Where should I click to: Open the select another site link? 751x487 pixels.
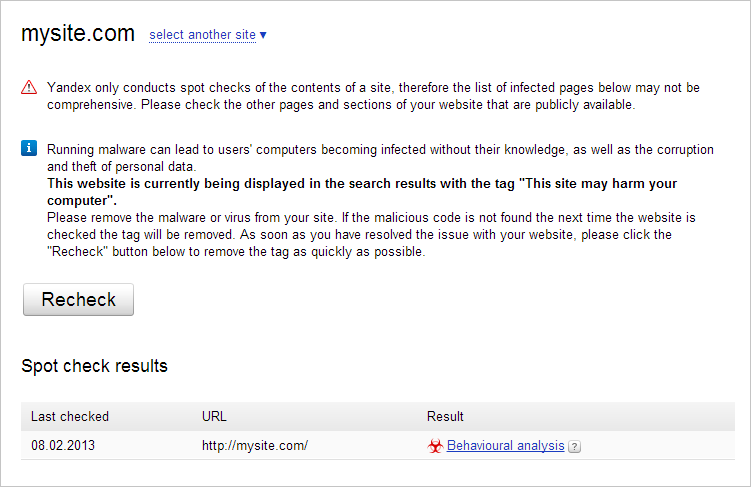202,35
